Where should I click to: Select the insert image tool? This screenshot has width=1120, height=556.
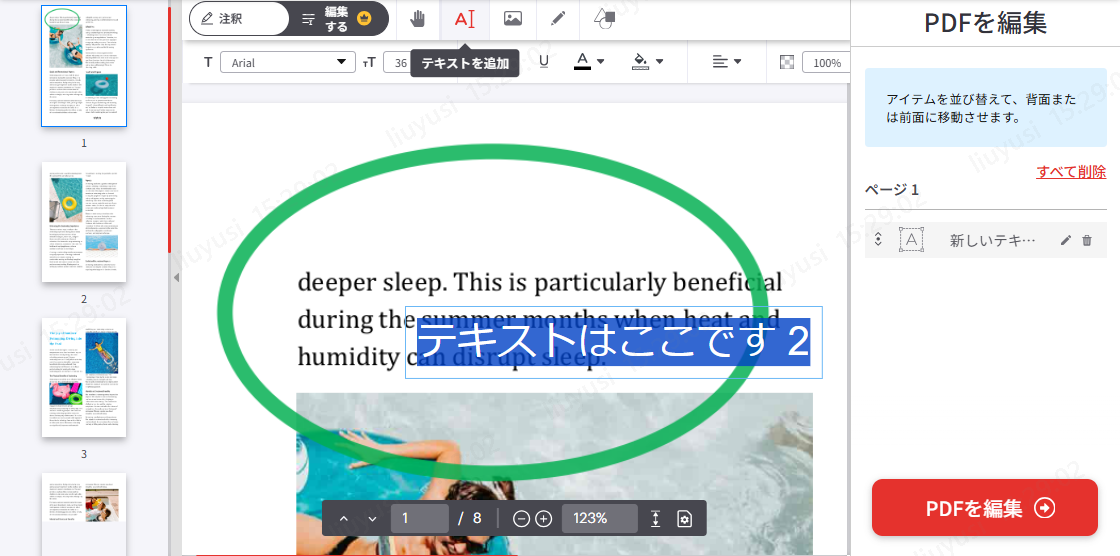coord(512,19)
